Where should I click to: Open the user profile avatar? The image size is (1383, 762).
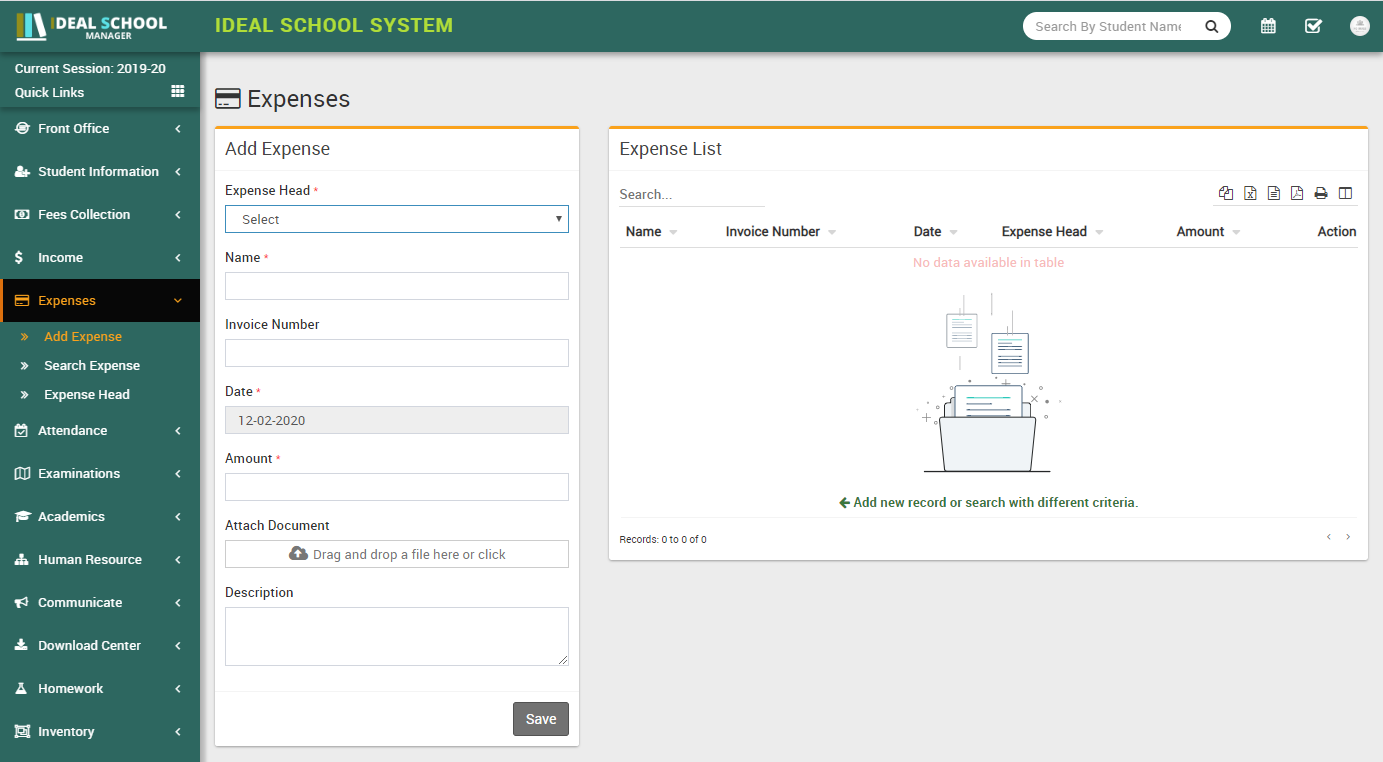click(1360, 26)
